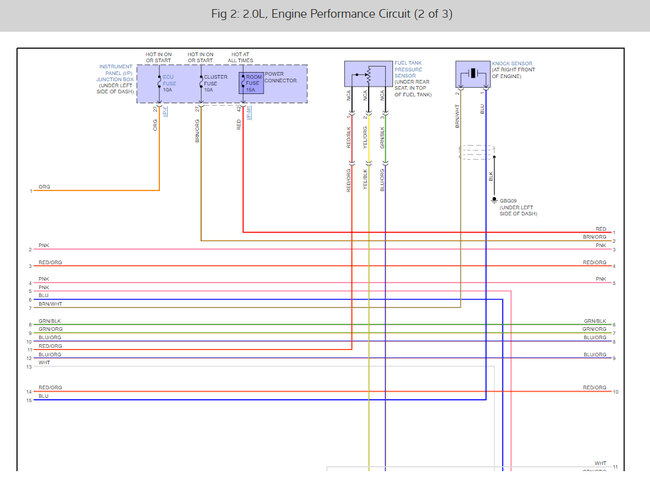This screenshot has width=650, height=487.
Task: Click the BLU/ORG label at right wire 9
Action: pyautogui.click(x=595, y=354)
